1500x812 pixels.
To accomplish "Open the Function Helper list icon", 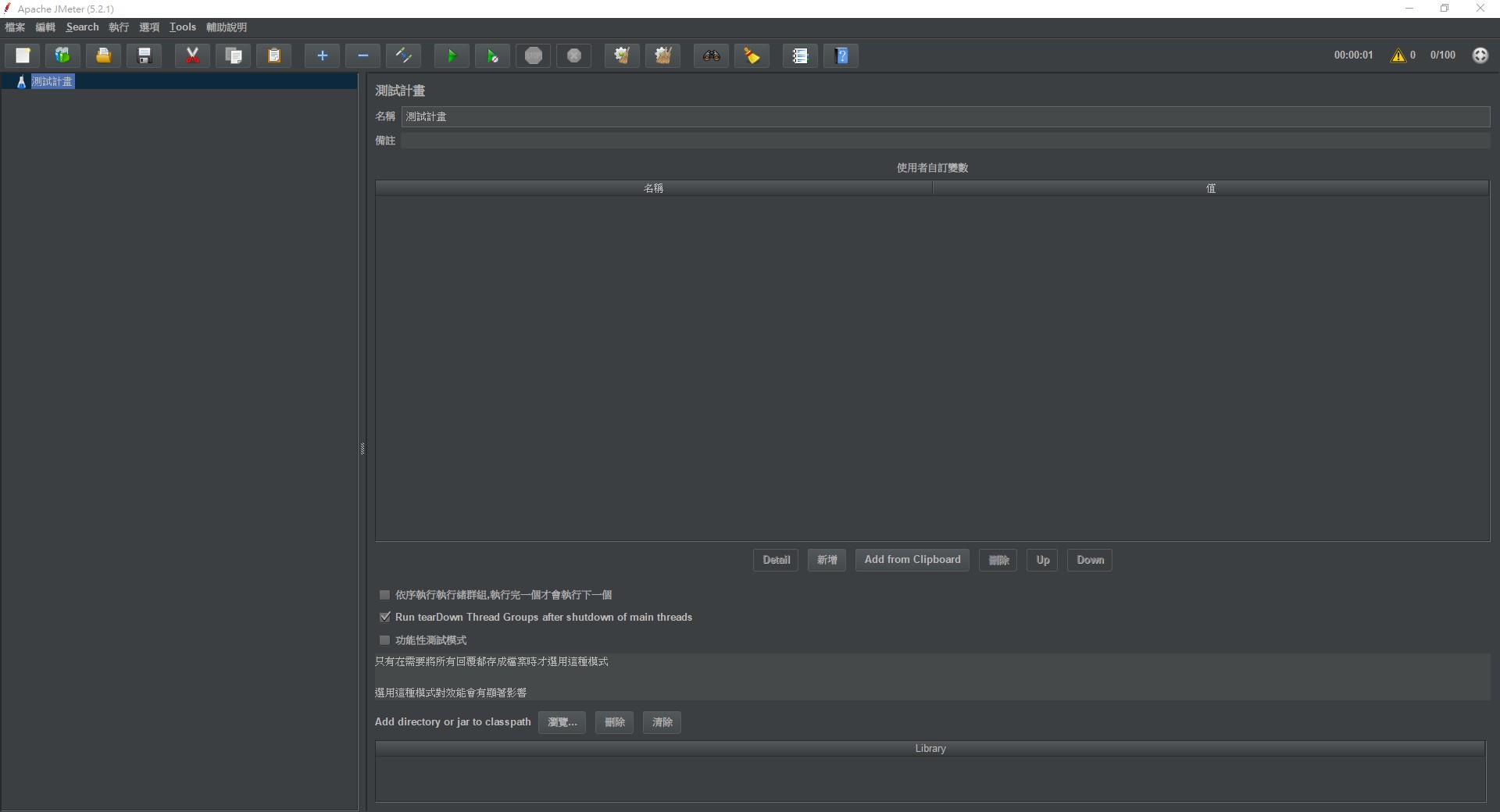I will (x=800, y=55).
